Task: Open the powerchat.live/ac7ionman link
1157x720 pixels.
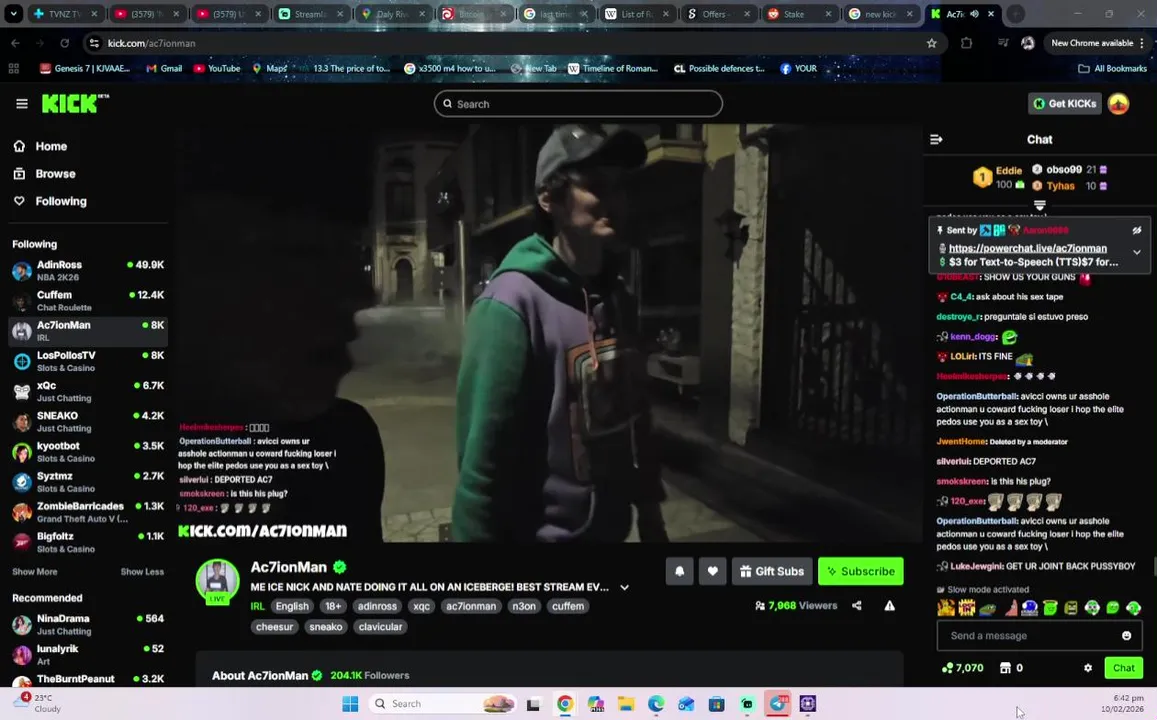Action: pos(1027,249)
